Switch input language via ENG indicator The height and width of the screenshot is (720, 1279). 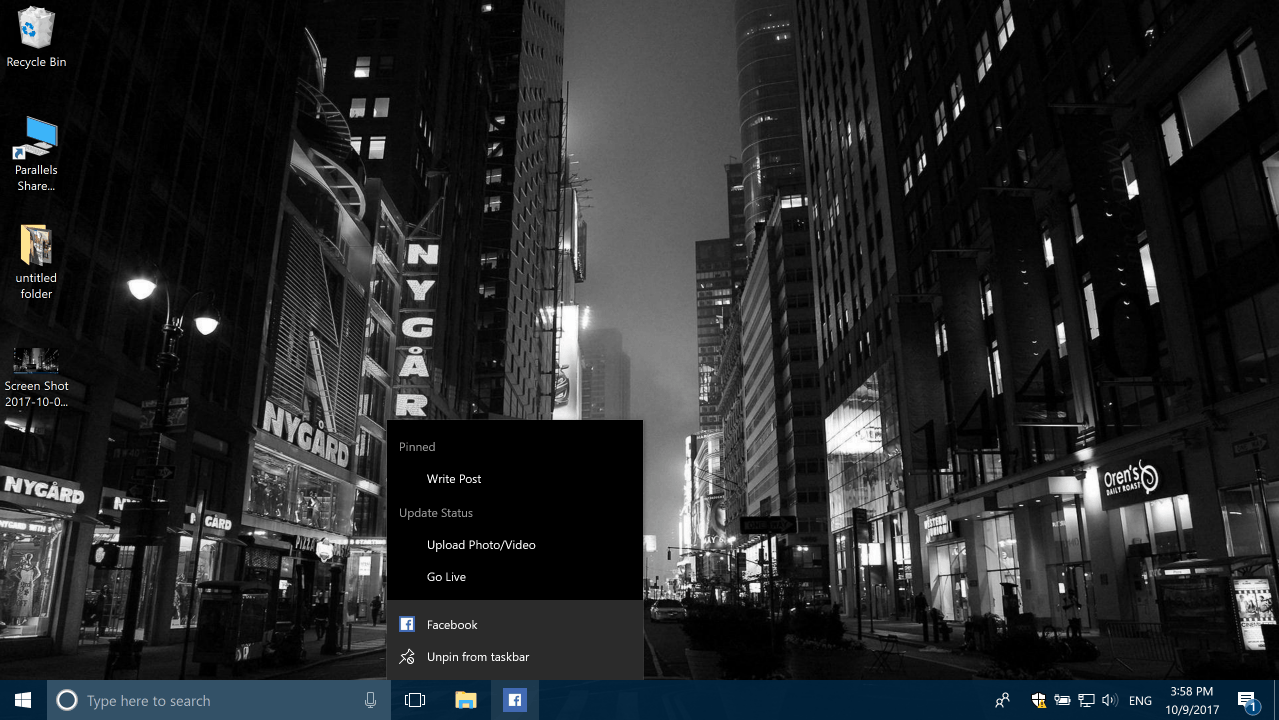(x=1140, y=701)
